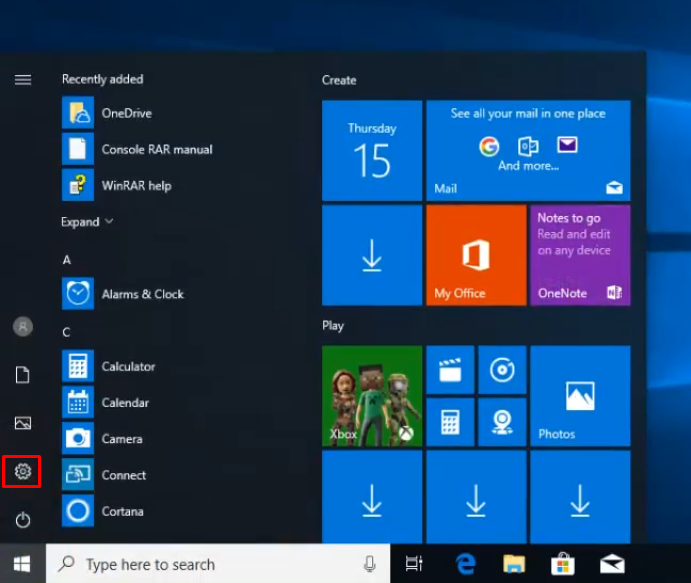The width and height of the screenshot is (691, 583).
Task: Click the Create group heading
Action: tap(339, 80)
